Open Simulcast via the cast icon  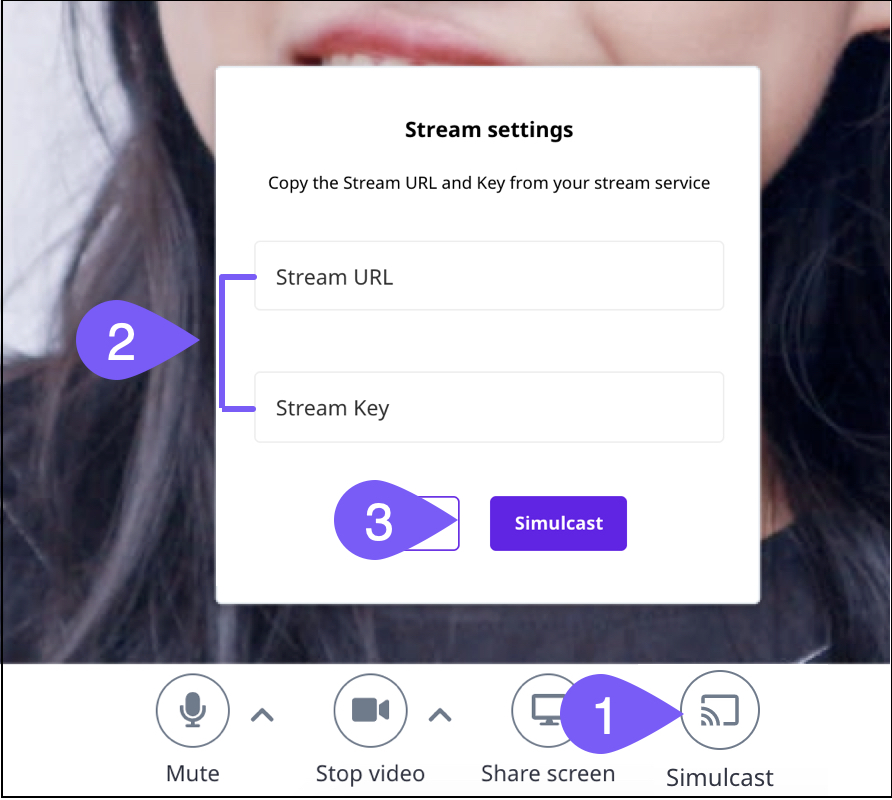tap(720, 711)
